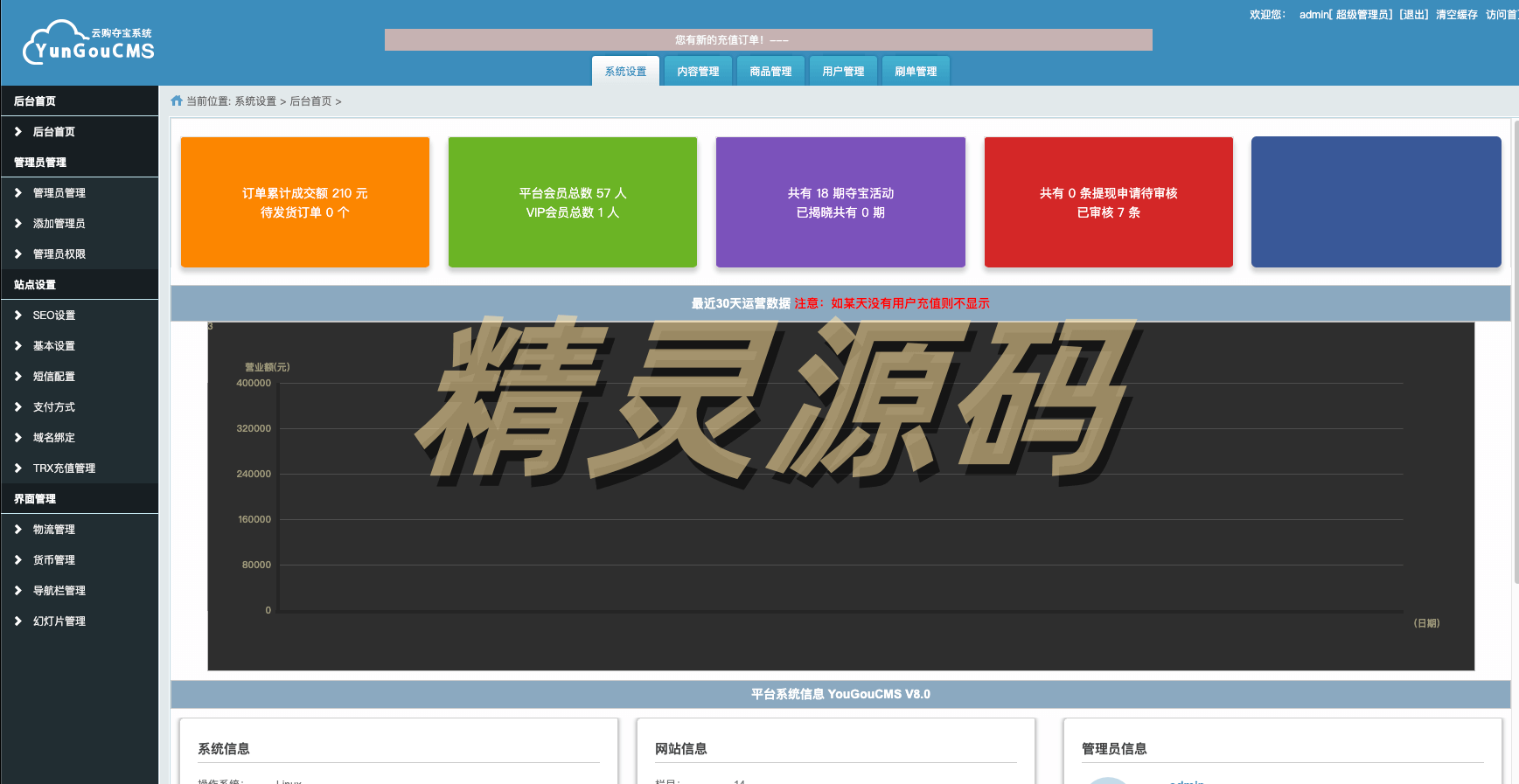Click arrow icon next to TRX充值管理

coord(18,468)
